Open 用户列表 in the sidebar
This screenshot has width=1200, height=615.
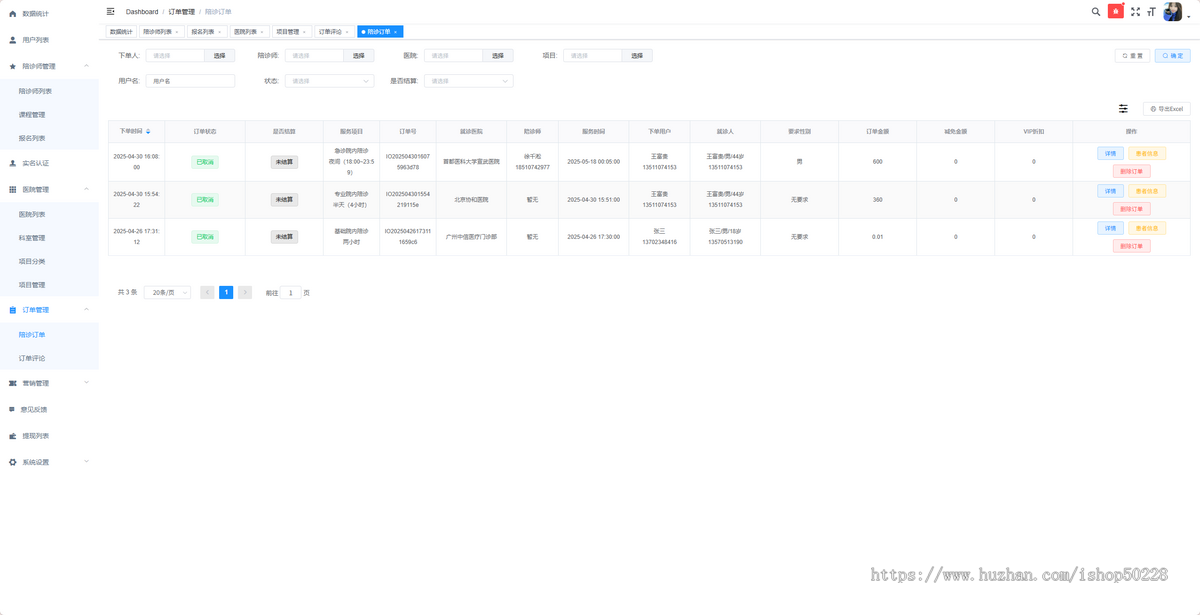[50, 40]
